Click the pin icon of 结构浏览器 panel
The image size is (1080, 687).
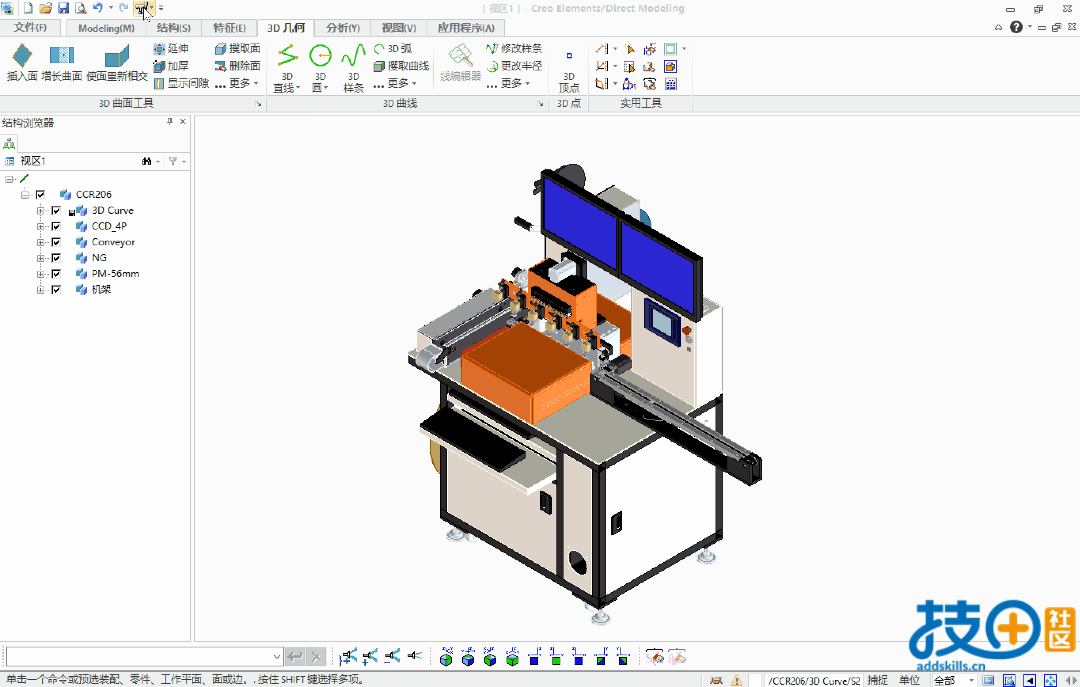tap(169, 121)
